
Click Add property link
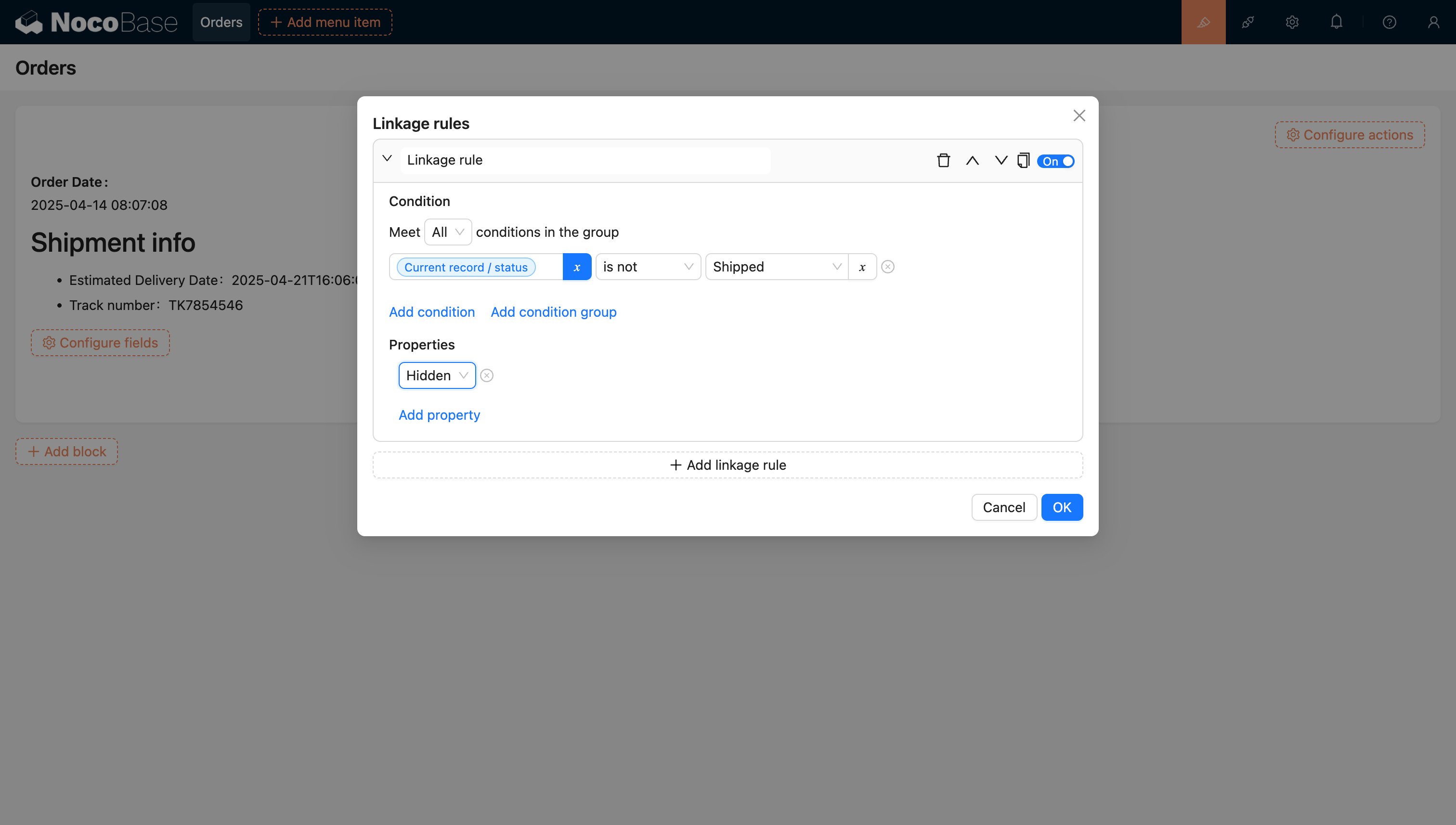439,415
